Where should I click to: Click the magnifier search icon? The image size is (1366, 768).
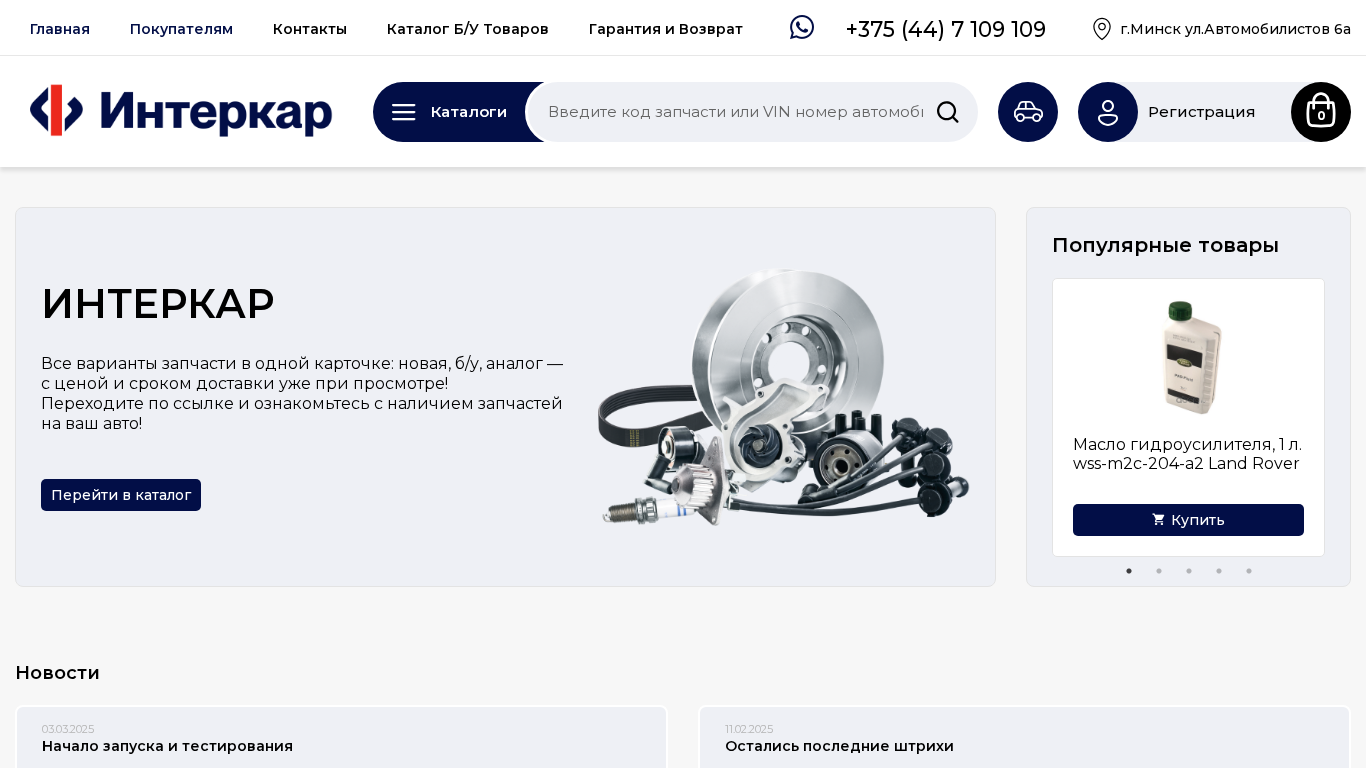pyautogui.click(x=948, y=112)
